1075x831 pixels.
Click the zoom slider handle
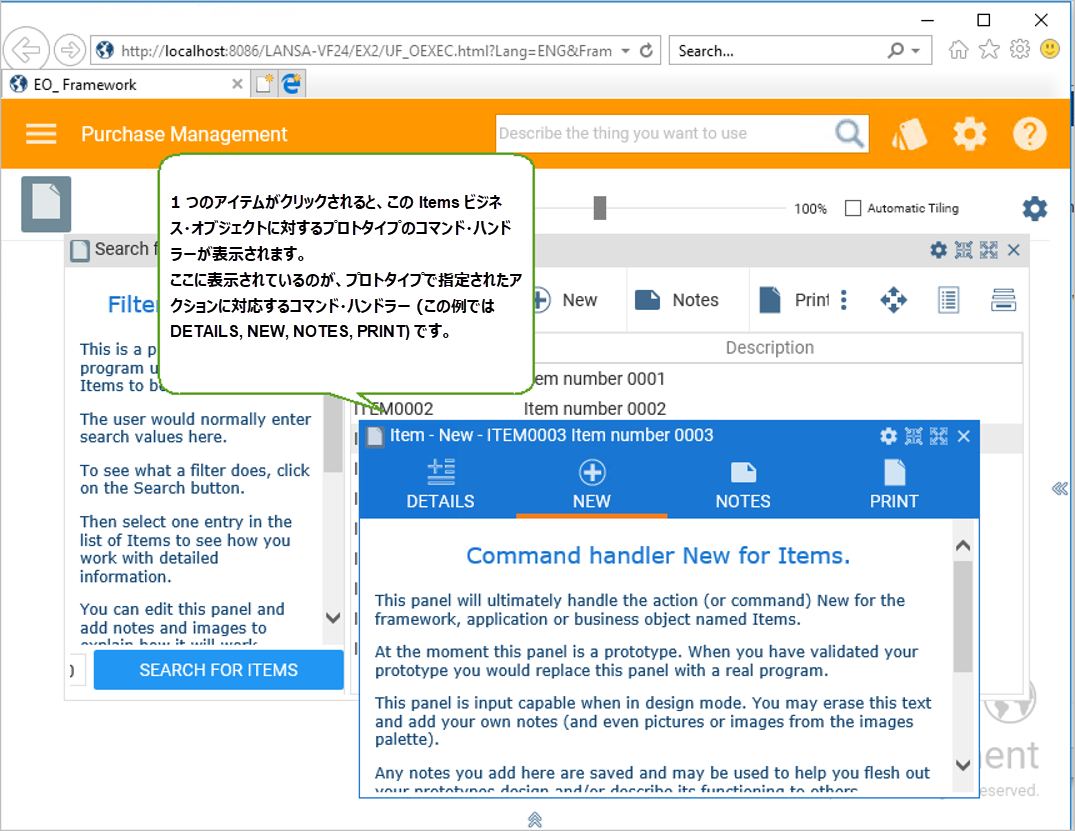point(600,208)
